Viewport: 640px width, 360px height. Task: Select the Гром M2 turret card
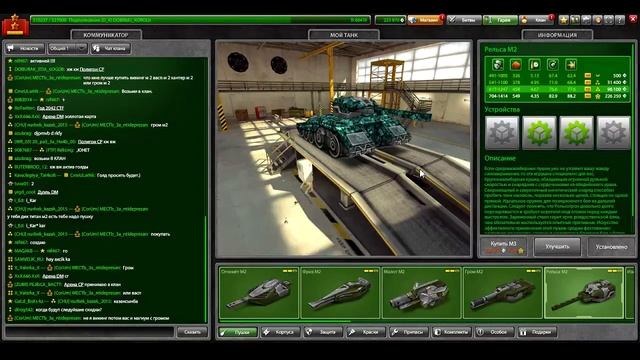pyautogui.click(x=502, y=293)
